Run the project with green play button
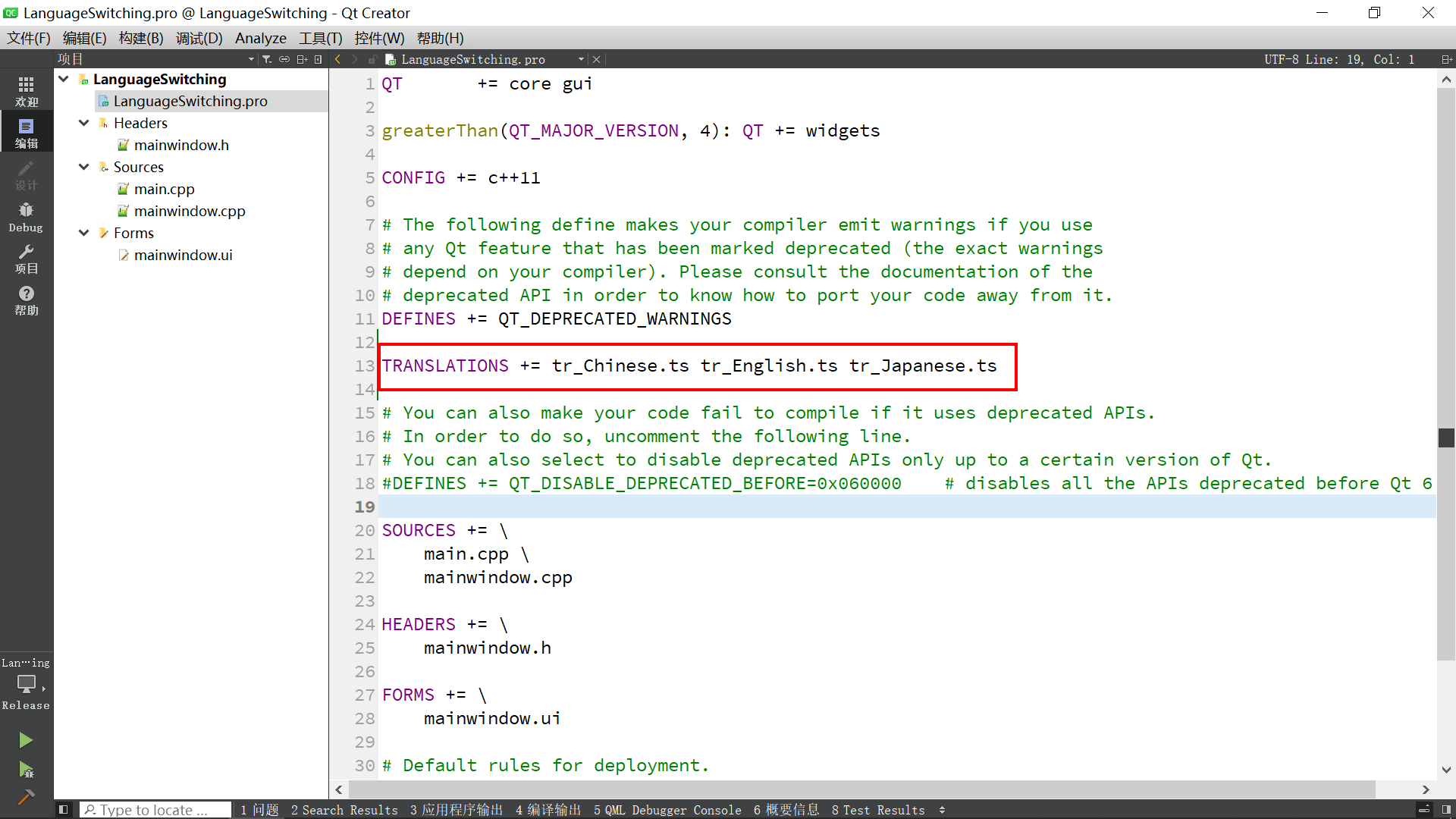The height and width of the screenshot is (819, 1456). [26, 740]
